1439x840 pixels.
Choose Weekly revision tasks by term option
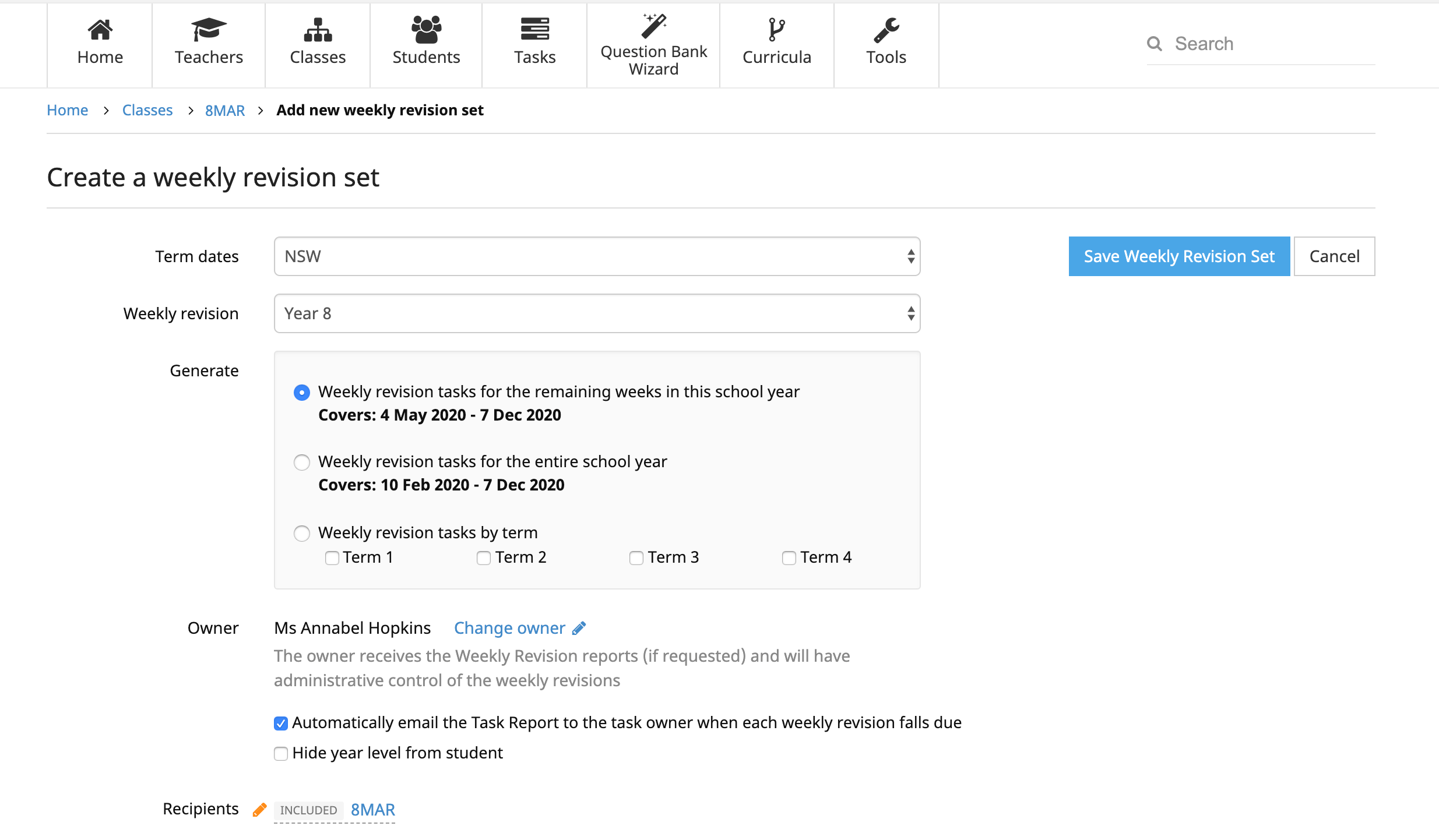pyautogui.click(x=301, y=533)
